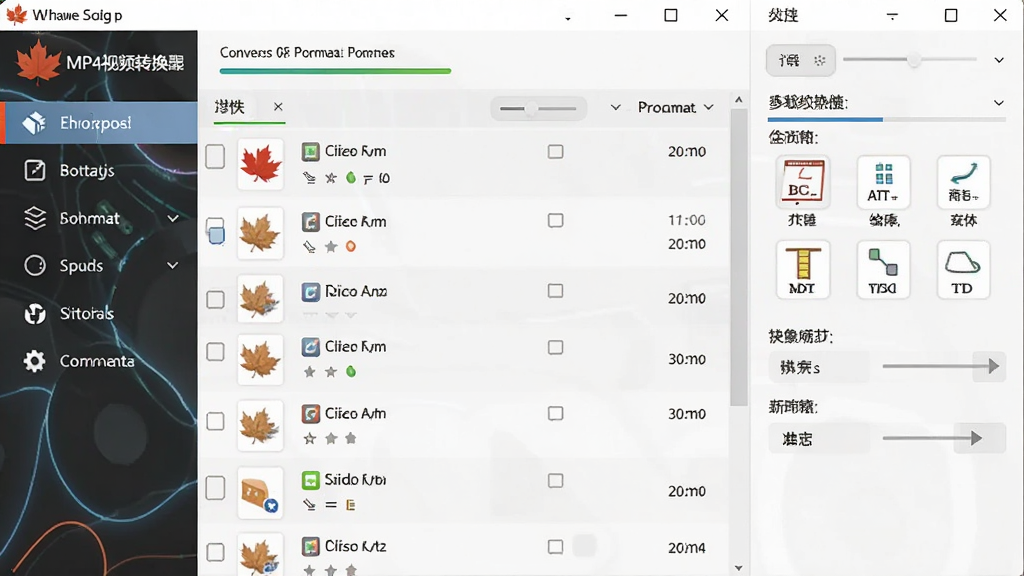Tick the left checkbox of Clieo Avm row
The image size is (1024, 576).
click(216, 421)
